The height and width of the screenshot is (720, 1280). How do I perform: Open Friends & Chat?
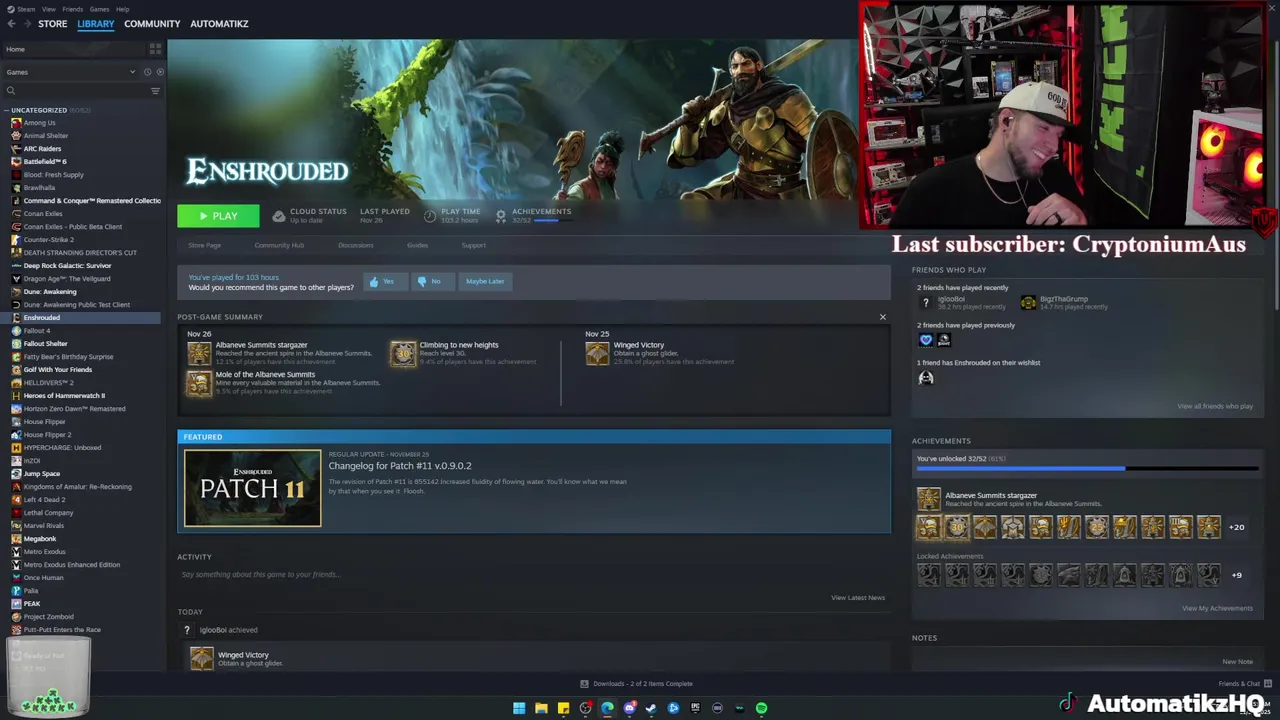(1243, 684)
